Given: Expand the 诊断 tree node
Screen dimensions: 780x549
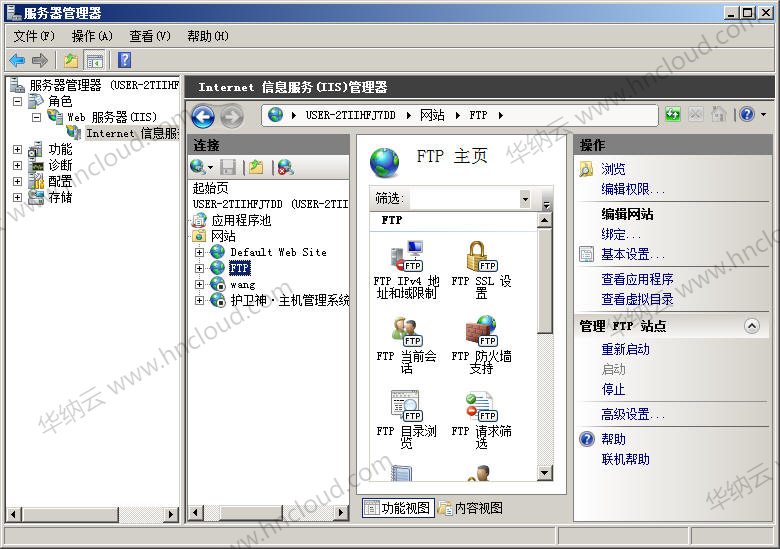Looking at the screenshot, I should point(17,165).
